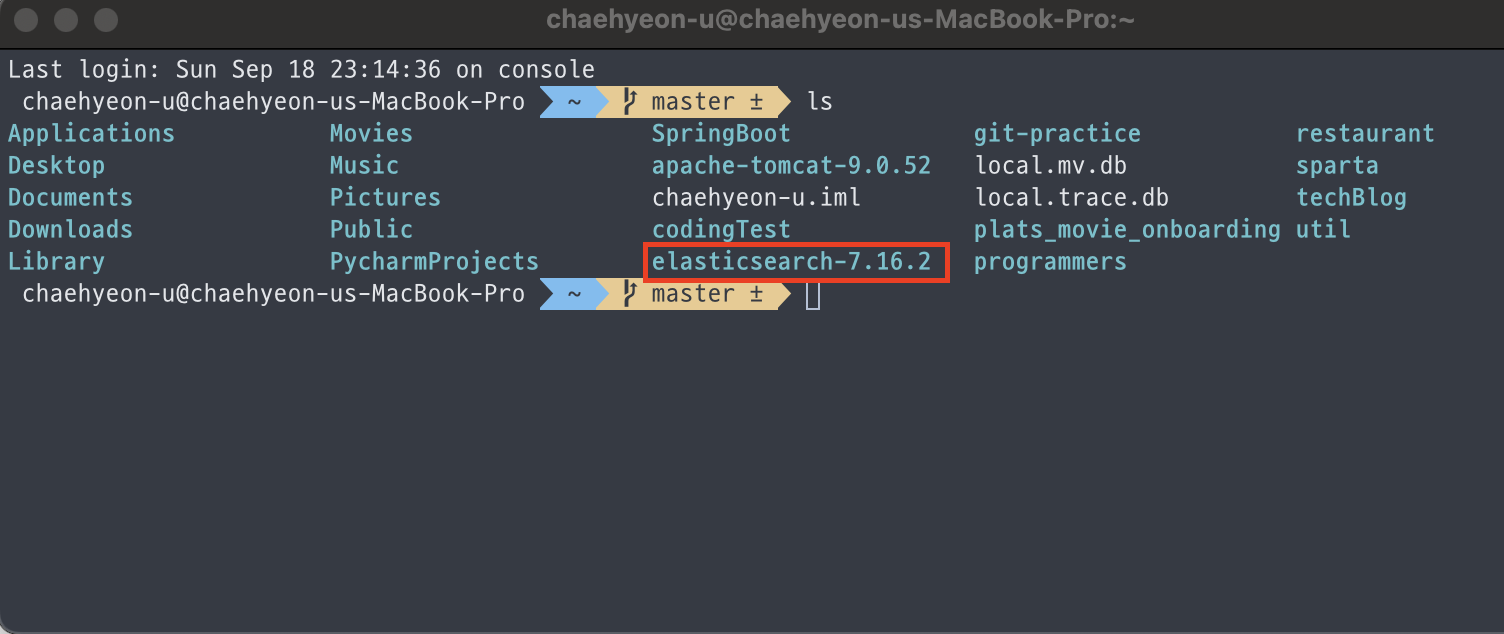This screenshot has height=634, width=1504.
Task: Select the util directory name
Action: (1323, 230)
